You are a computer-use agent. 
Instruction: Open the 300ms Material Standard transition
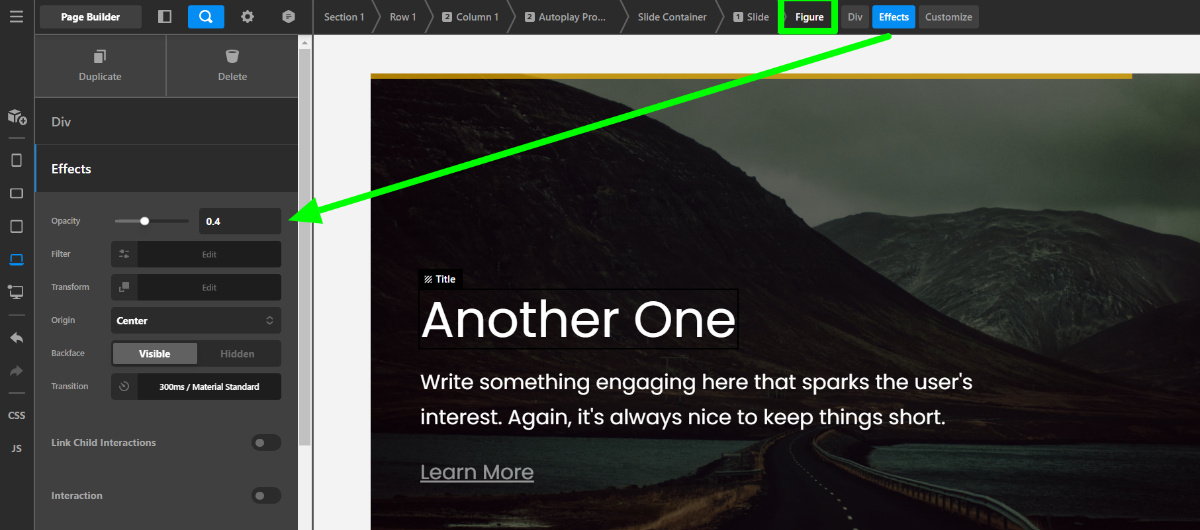pos(209,386)
